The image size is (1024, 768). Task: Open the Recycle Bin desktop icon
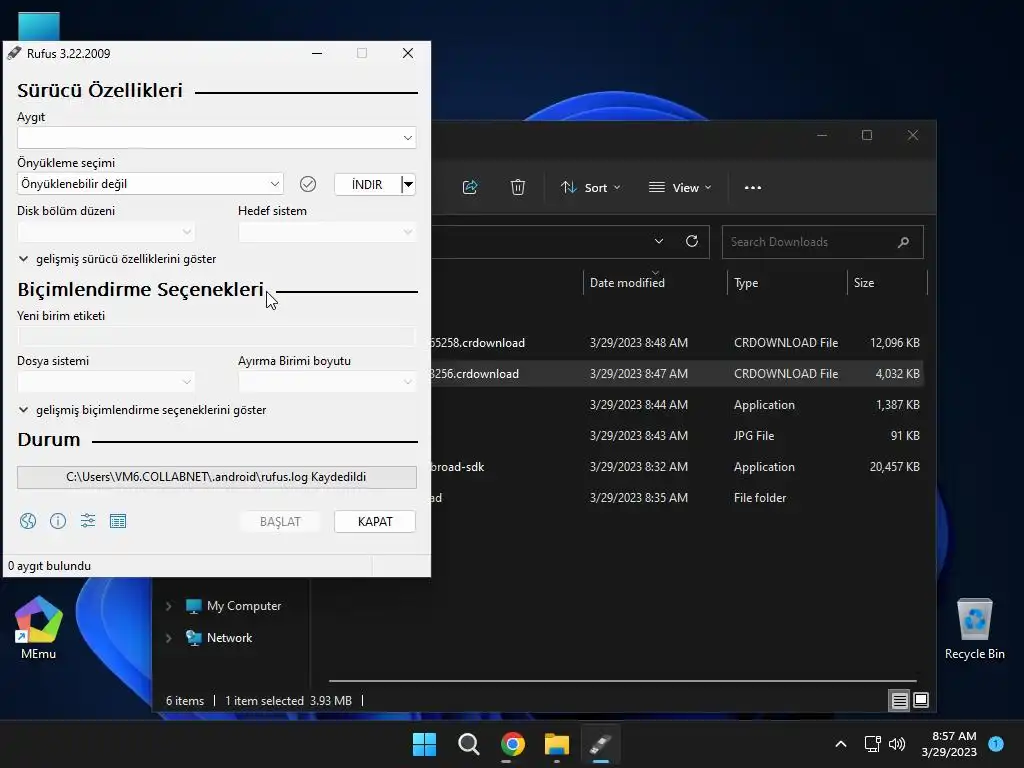(974, 629)
